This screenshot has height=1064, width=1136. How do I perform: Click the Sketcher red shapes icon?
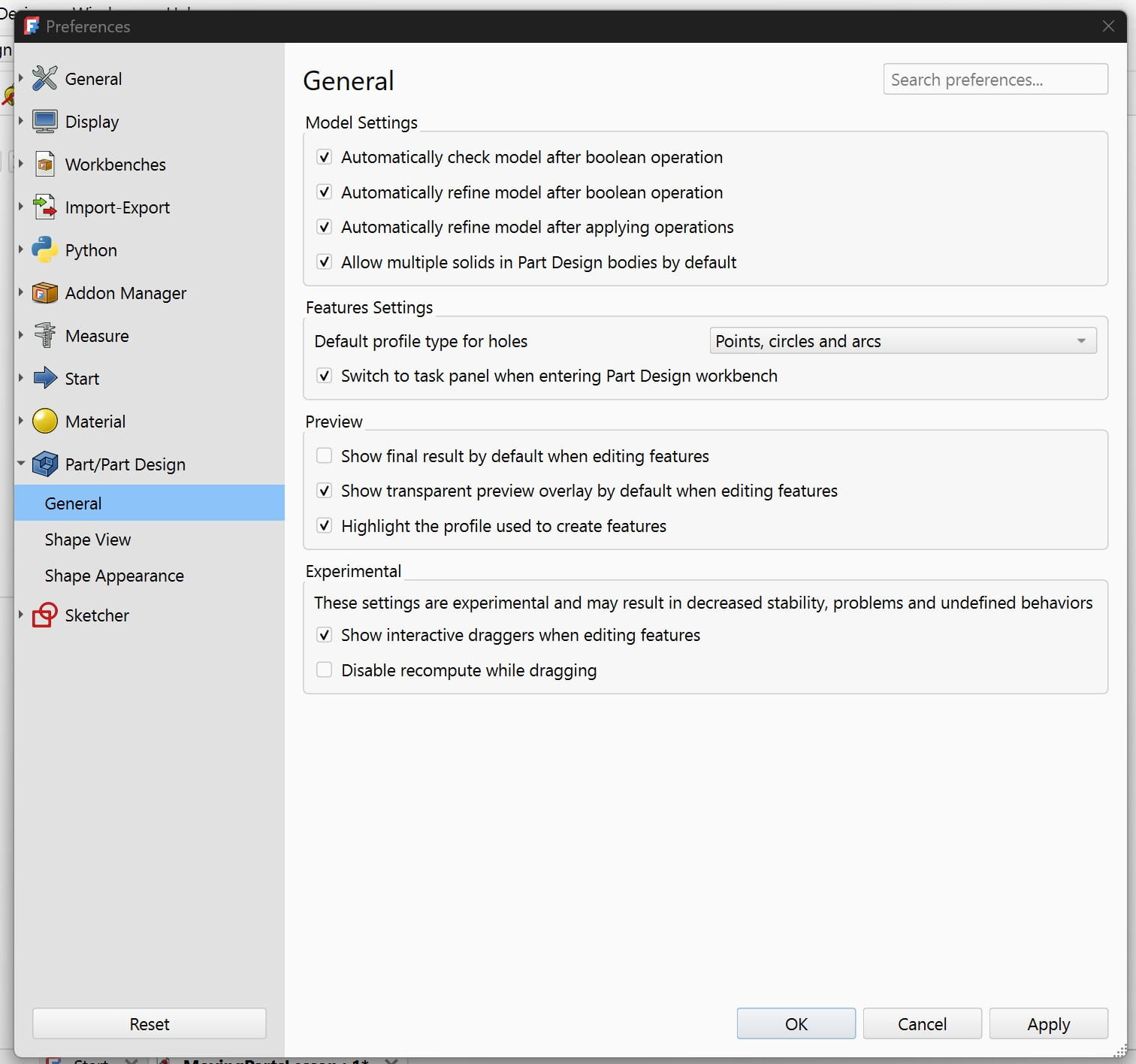tap(45, 615)
